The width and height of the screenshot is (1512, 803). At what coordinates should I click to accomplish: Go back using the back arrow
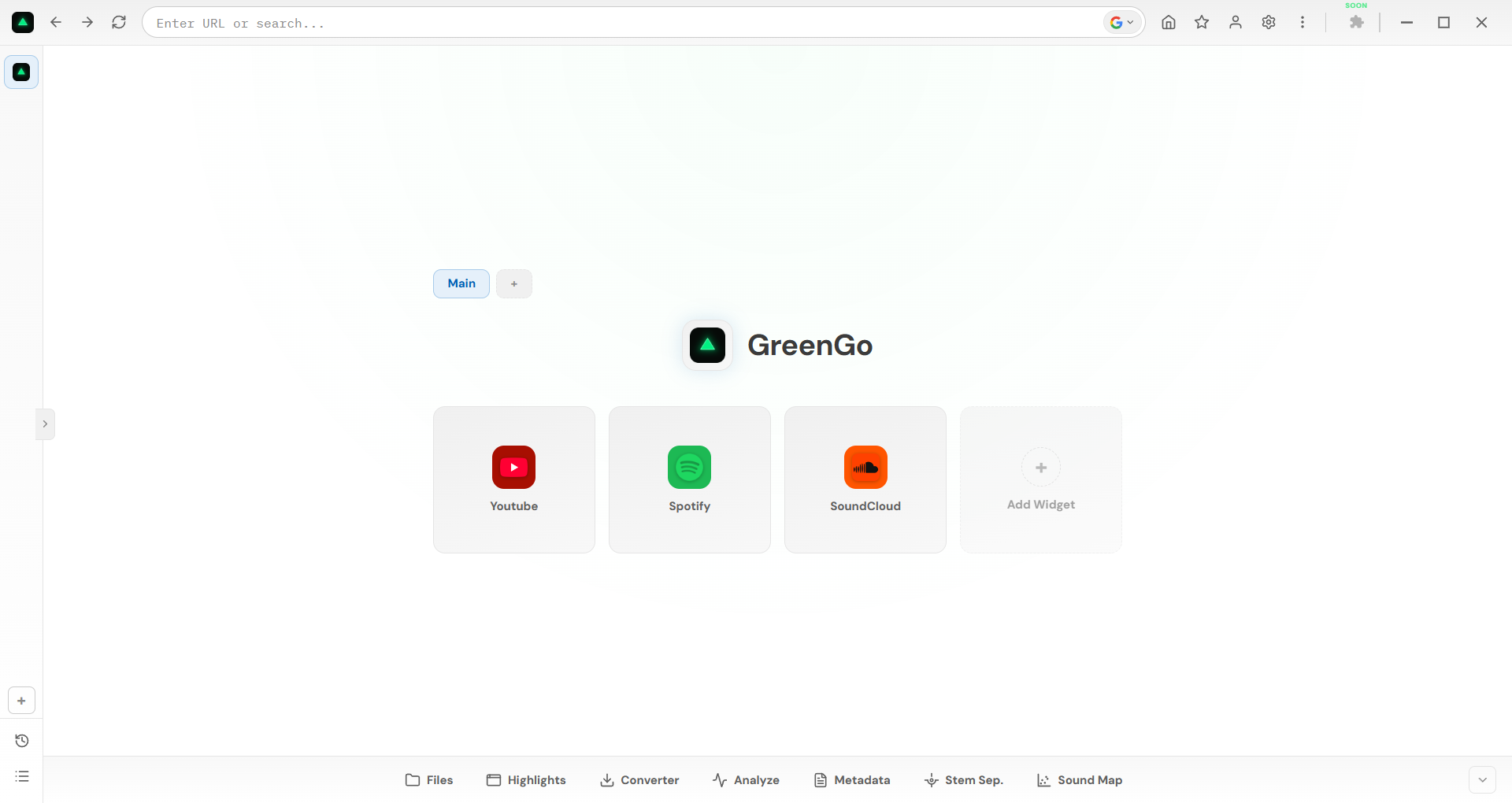56,22
